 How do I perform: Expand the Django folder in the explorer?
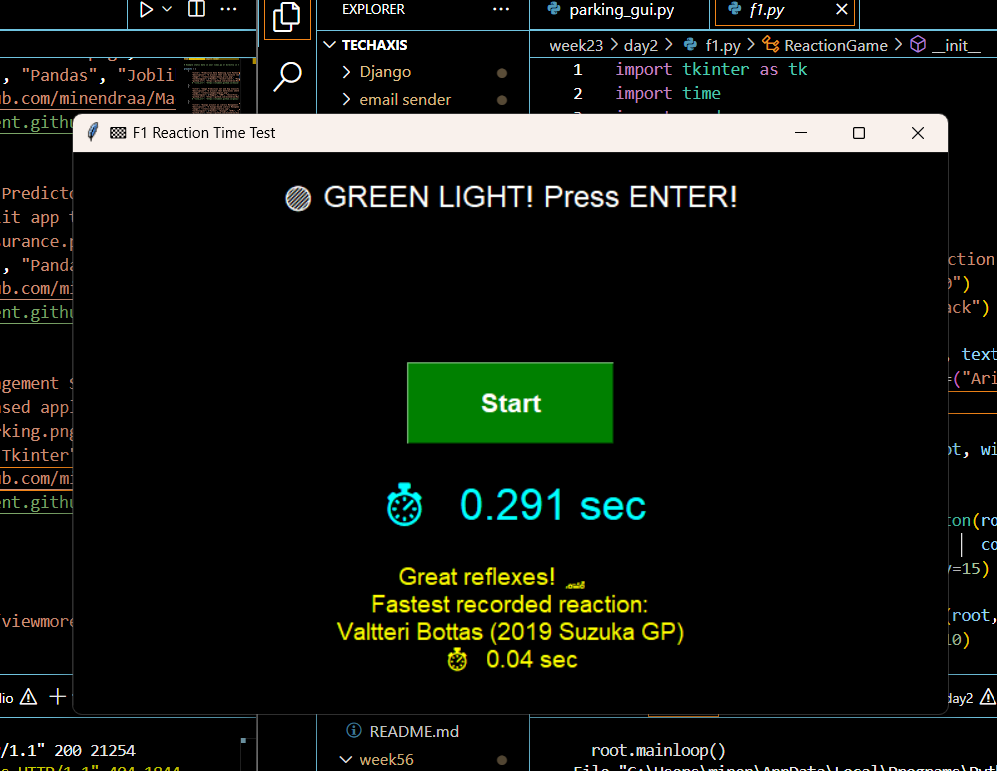[x=345, y=72]
